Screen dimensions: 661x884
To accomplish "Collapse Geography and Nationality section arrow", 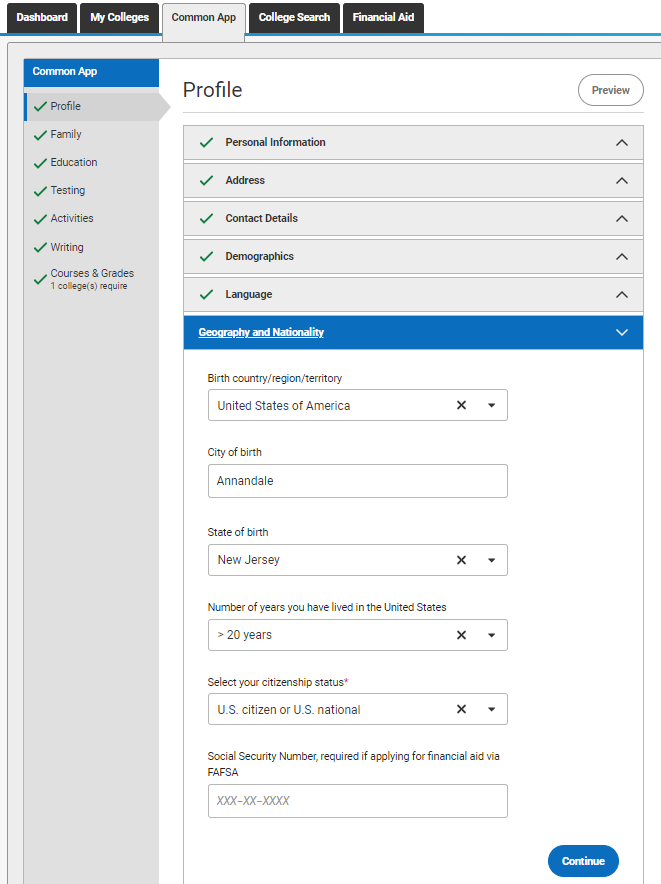I will point(622,332).
